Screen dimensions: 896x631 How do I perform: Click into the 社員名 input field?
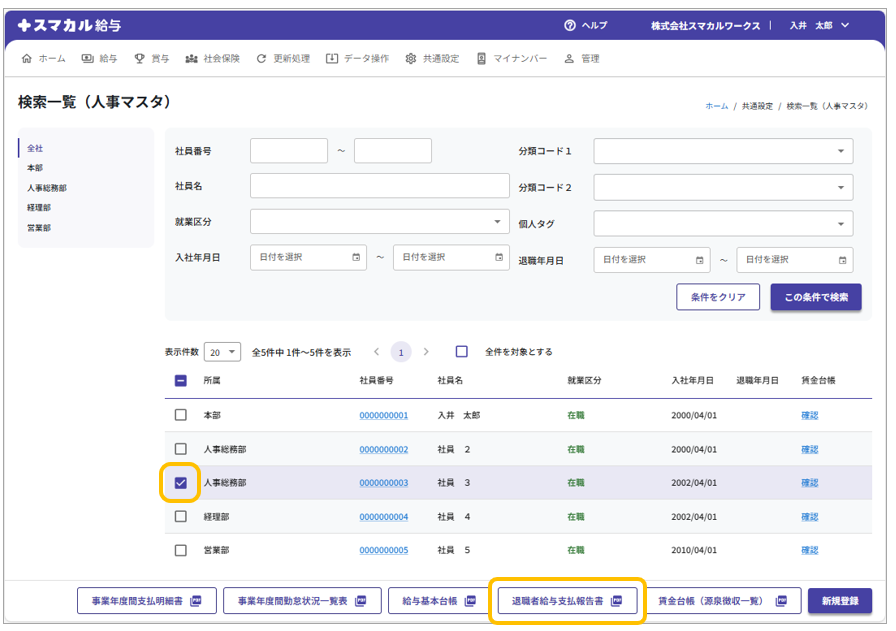click(x=379, y=186)
